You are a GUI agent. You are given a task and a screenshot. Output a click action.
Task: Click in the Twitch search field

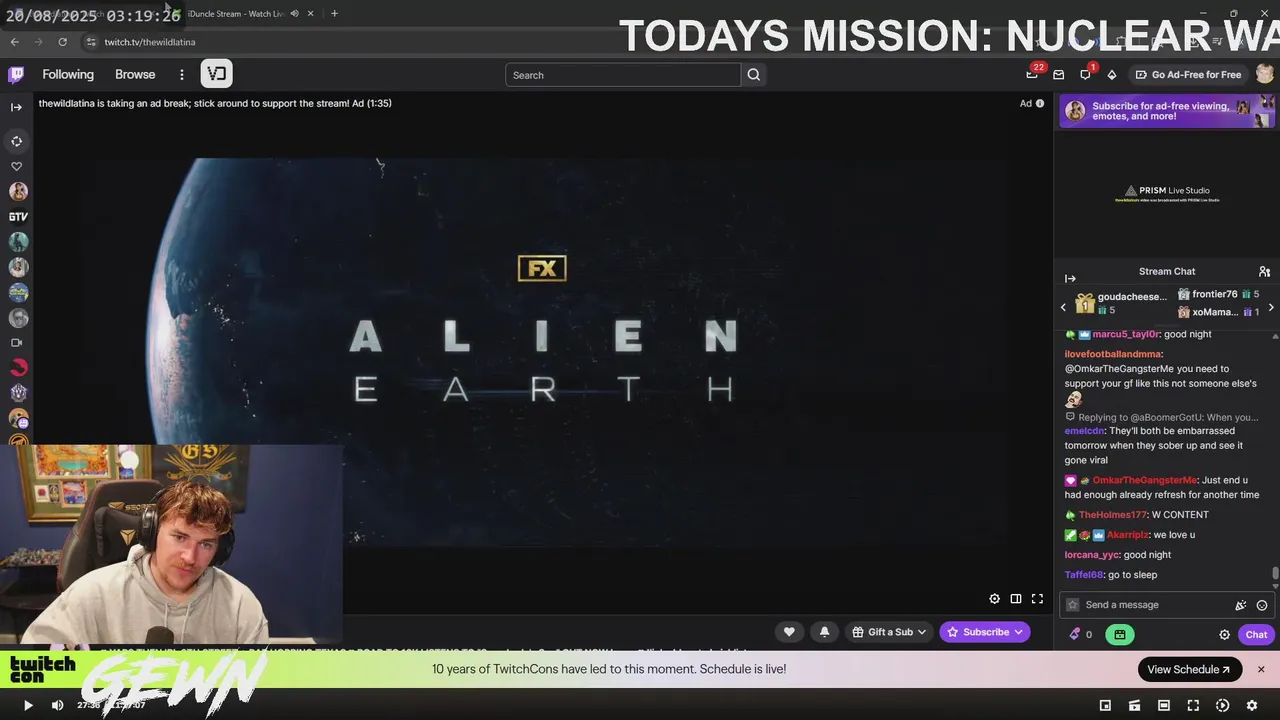tap(623, 75)
